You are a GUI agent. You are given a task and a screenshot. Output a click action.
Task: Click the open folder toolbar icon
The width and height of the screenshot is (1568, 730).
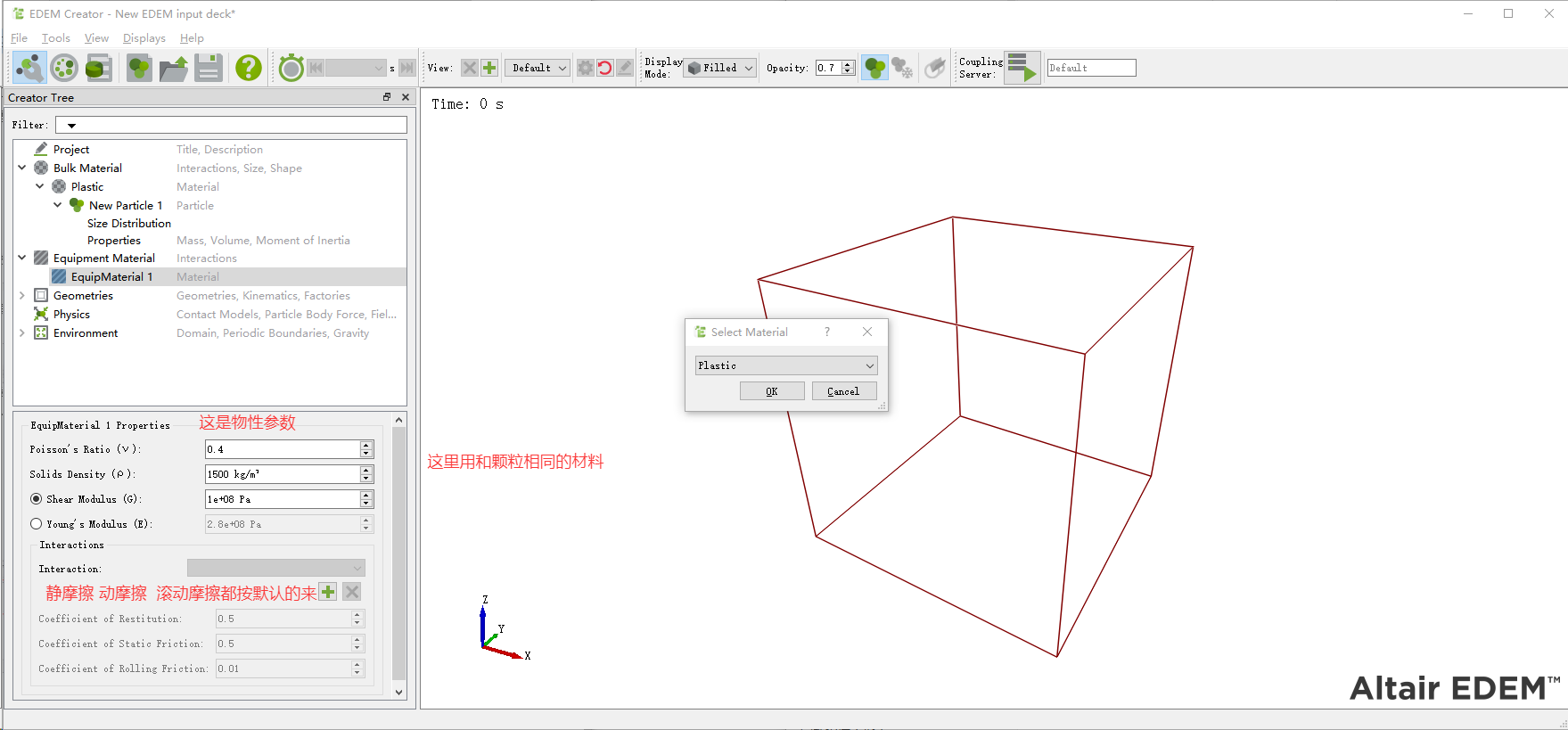[174, 68]
